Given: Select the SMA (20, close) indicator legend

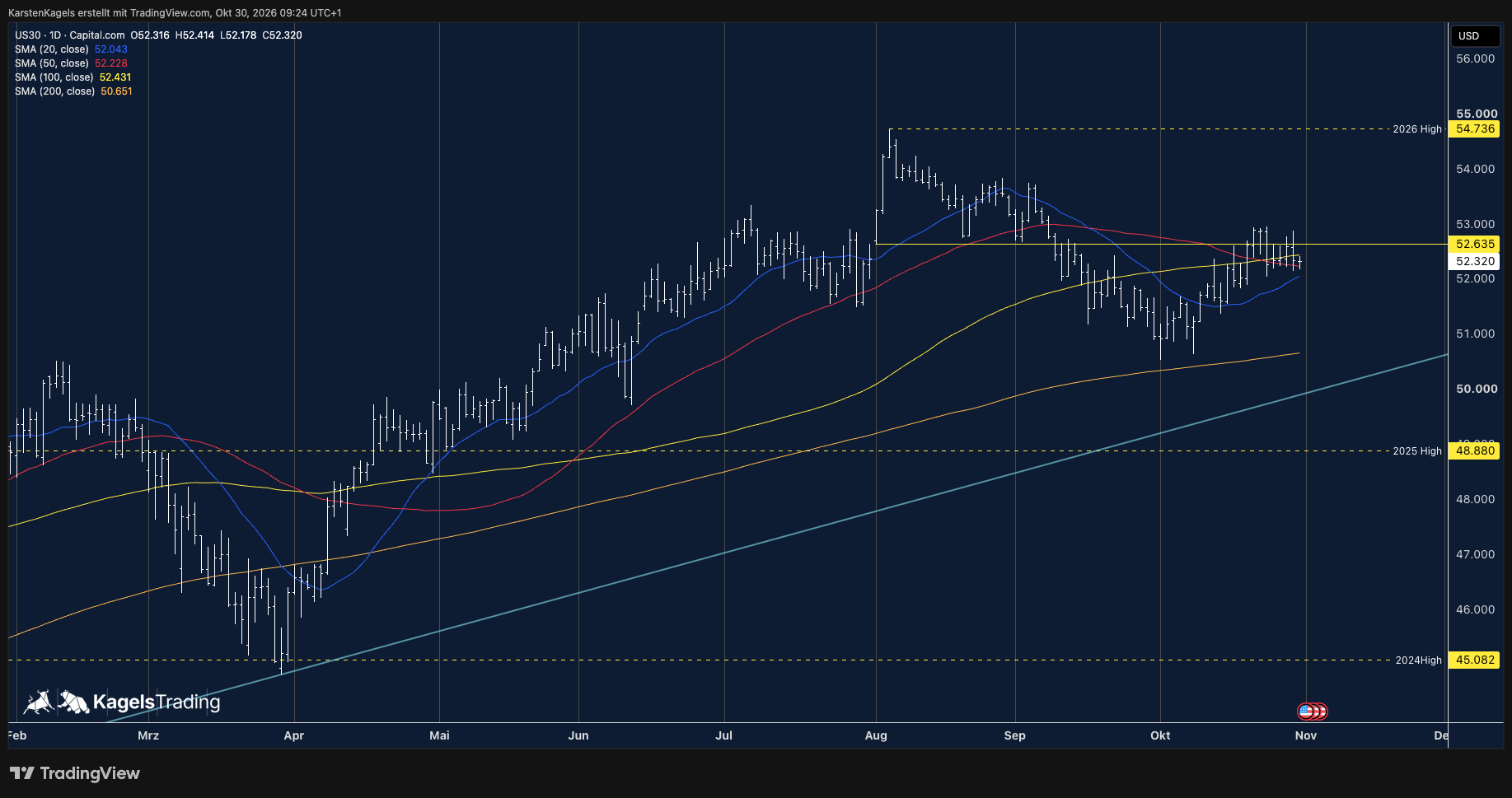Looking at the screenshot, I should (x=71, y=49).
